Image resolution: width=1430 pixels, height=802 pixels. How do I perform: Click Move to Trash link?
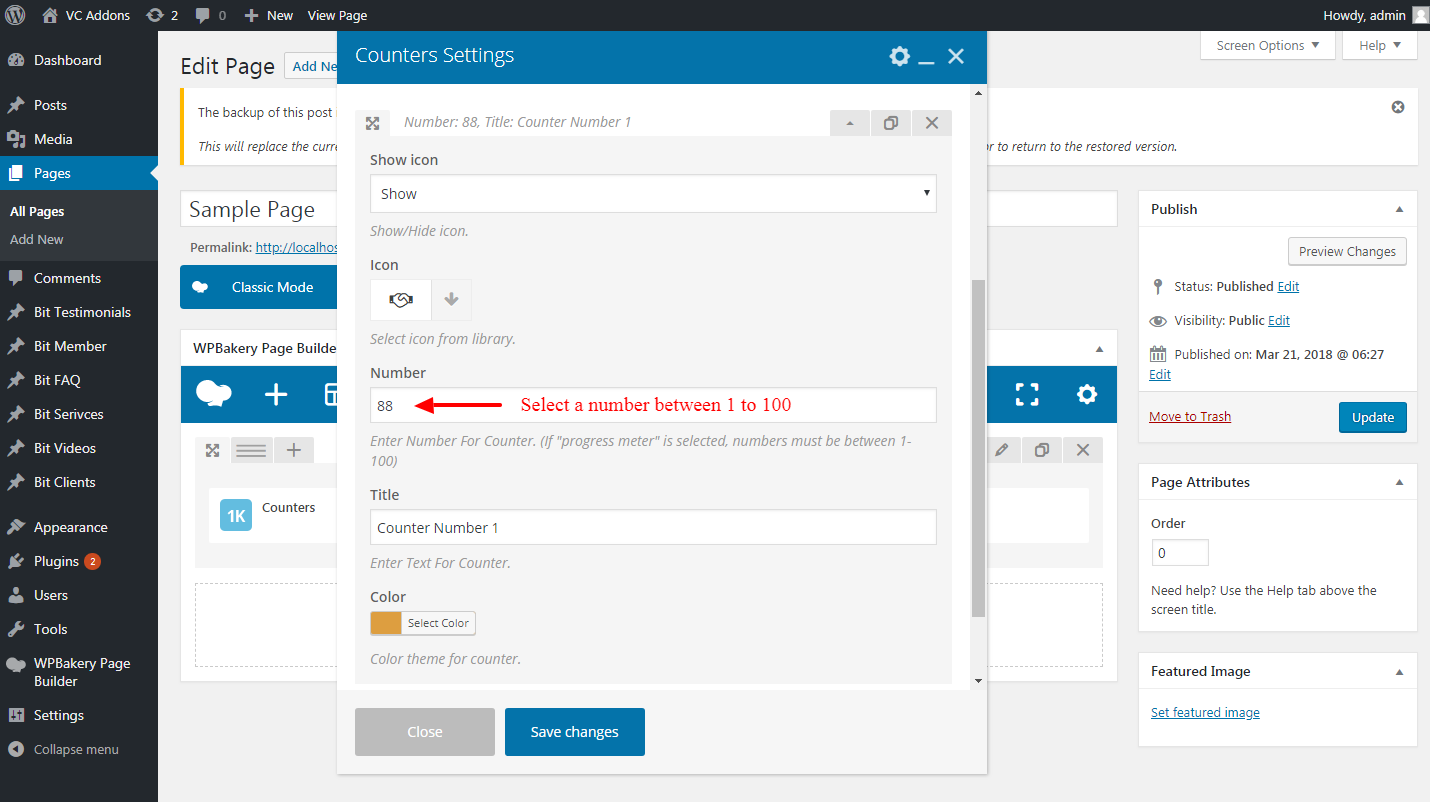click(x=1190, y=417)
